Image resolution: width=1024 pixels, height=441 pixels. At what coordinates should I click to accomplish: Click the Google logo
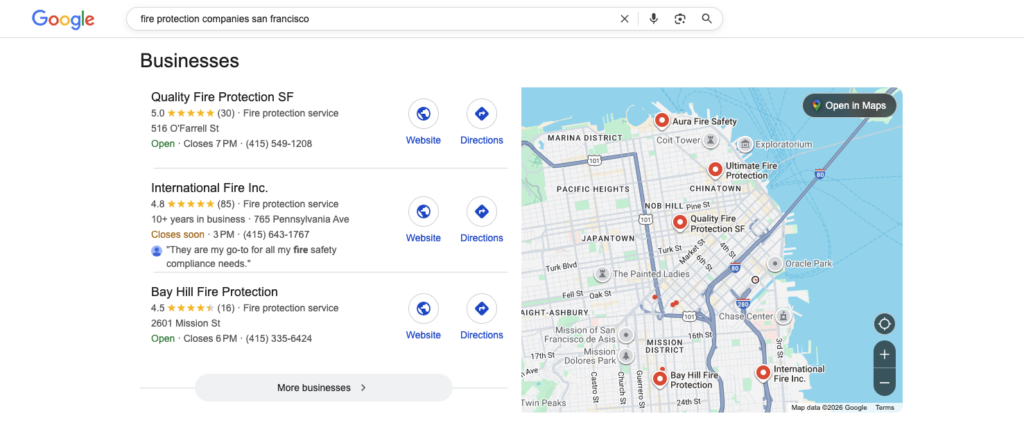(x=63, y=19)
